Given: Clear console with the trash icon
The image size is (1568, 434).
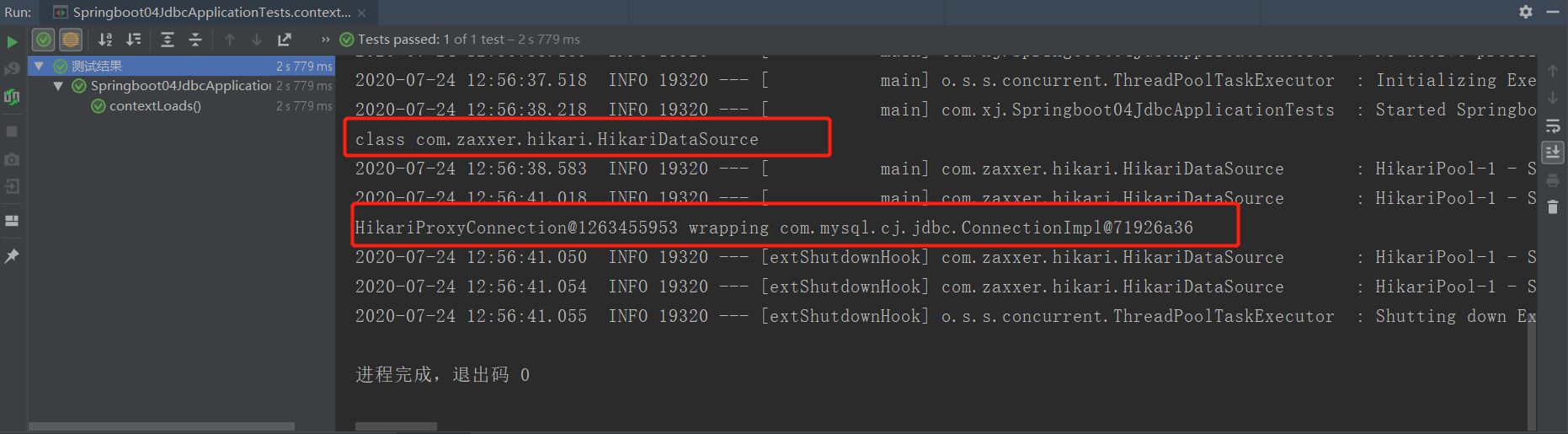Looking at the screenshot, I should 1553,207.
